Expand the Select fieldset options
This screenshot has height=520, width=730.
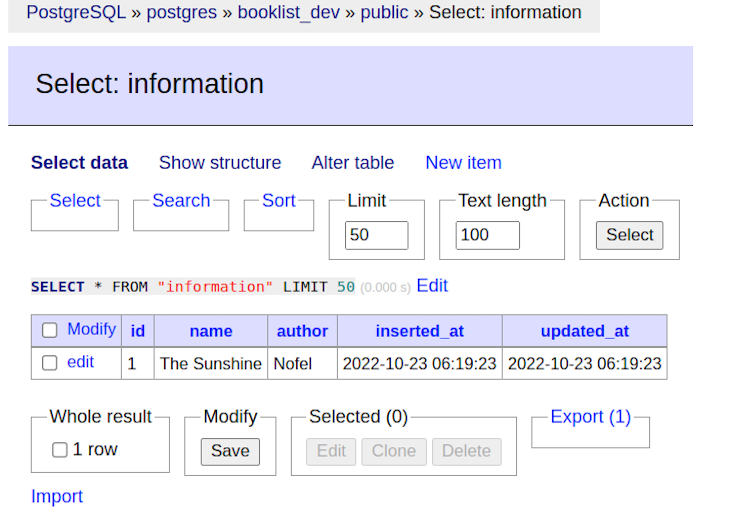click(75, 201)
